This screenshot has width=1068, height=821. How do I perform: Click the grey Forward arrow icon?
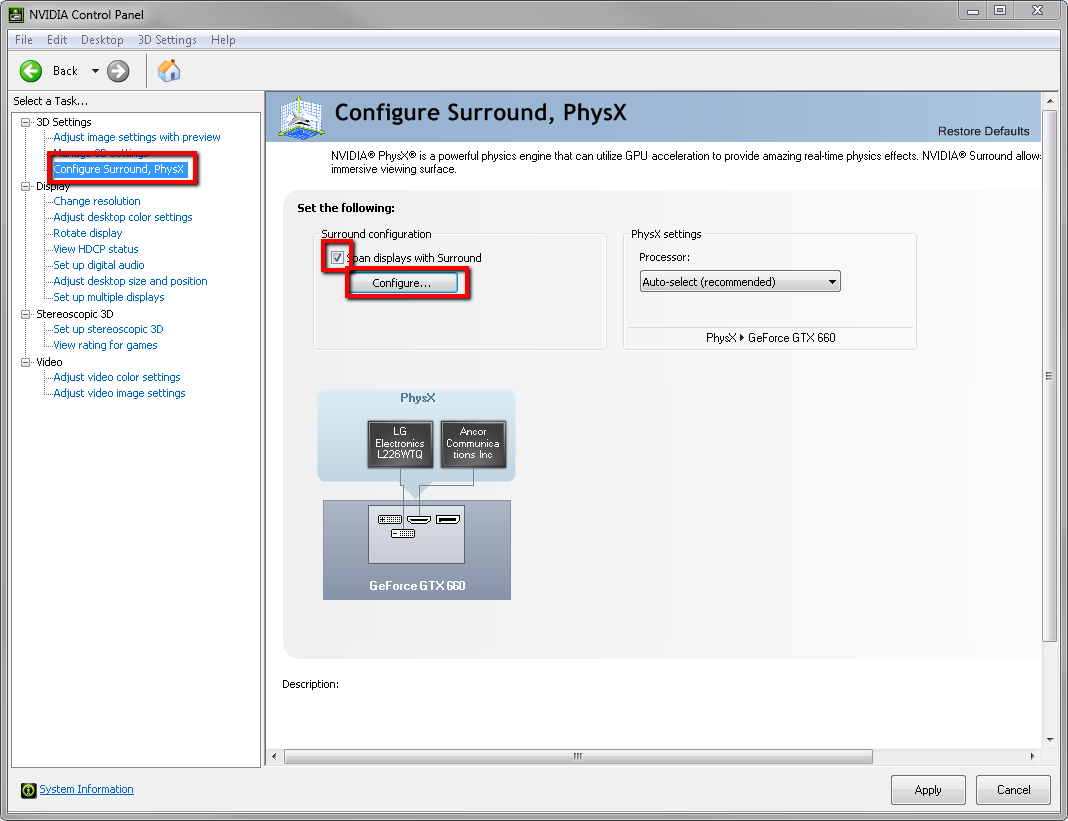118,71
